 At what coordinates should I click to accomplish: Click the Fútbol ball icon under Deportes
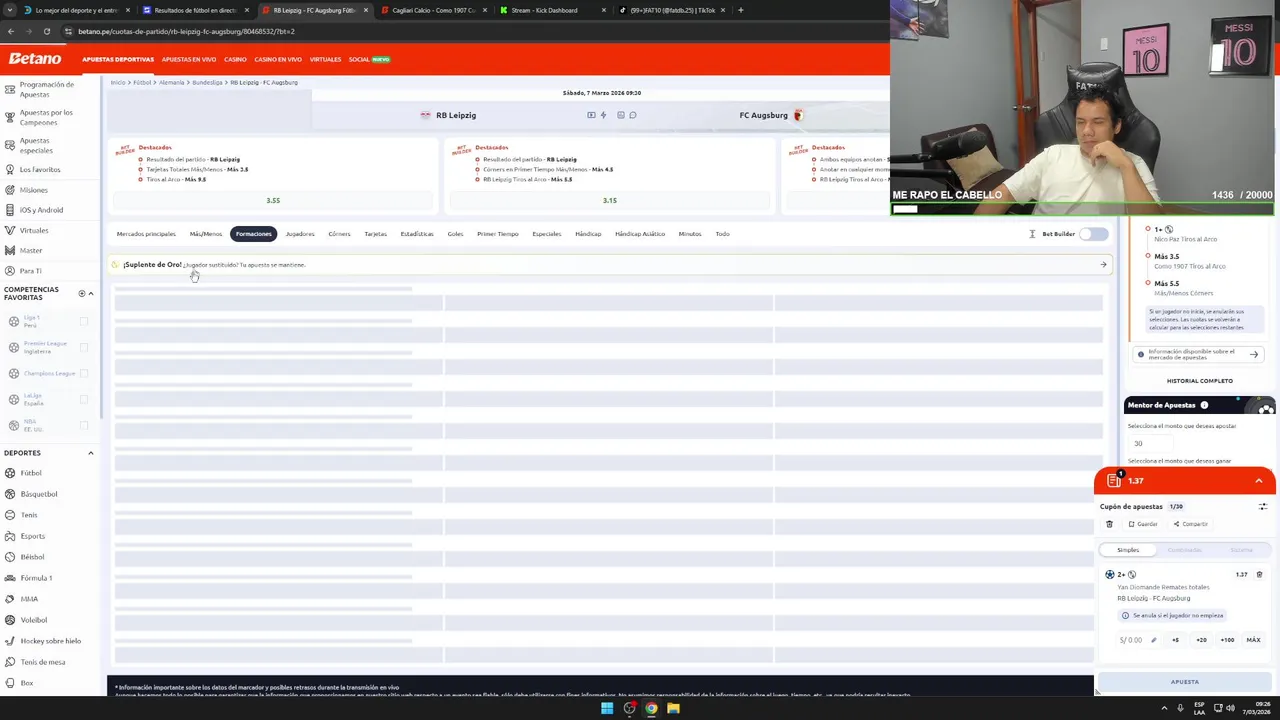pos(8,473)
